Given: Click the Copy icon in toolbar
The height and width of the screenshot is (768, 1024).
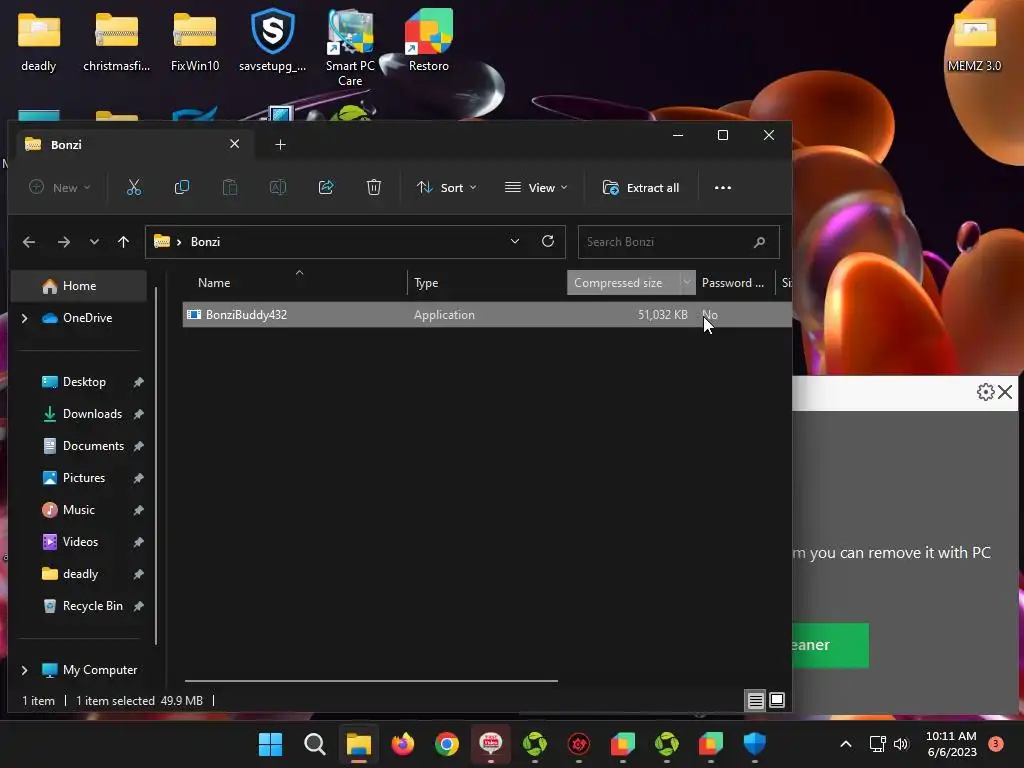Looking at the screenshot, I should click(x=182, y=188).
